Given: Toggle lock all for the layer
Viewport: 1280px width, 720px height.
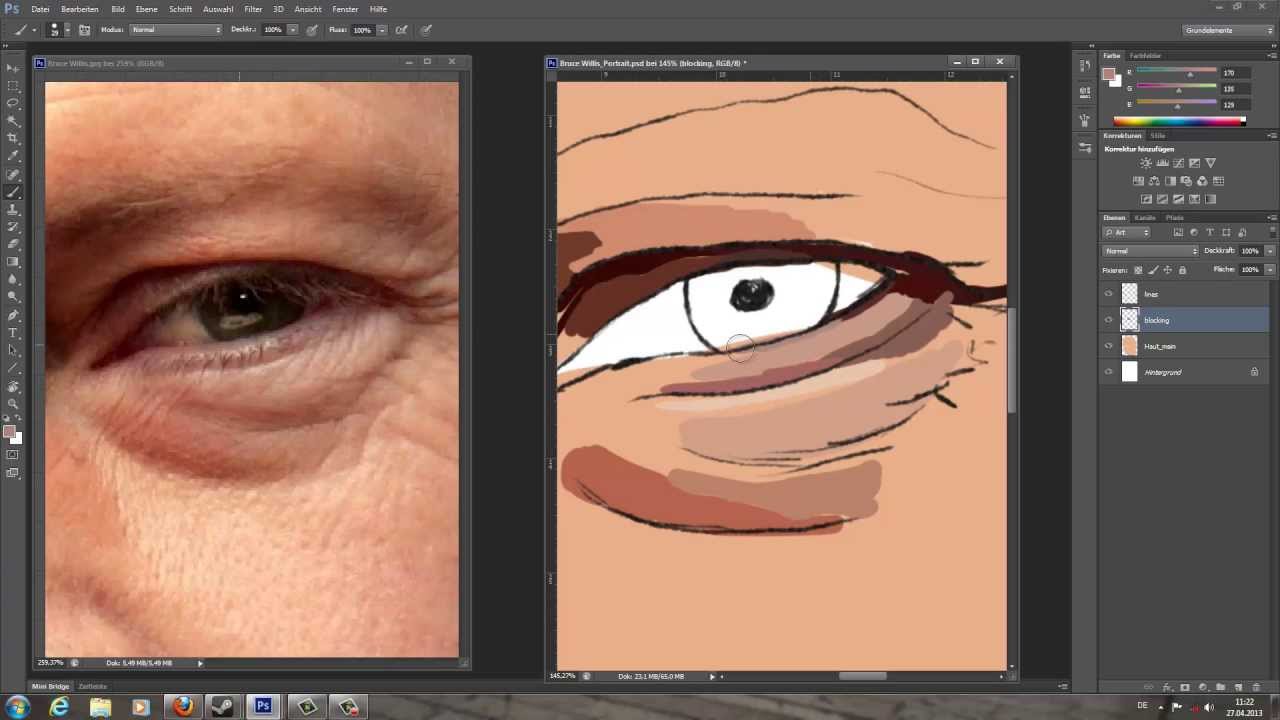Looking at the screenshot, I should point(1182,270).
